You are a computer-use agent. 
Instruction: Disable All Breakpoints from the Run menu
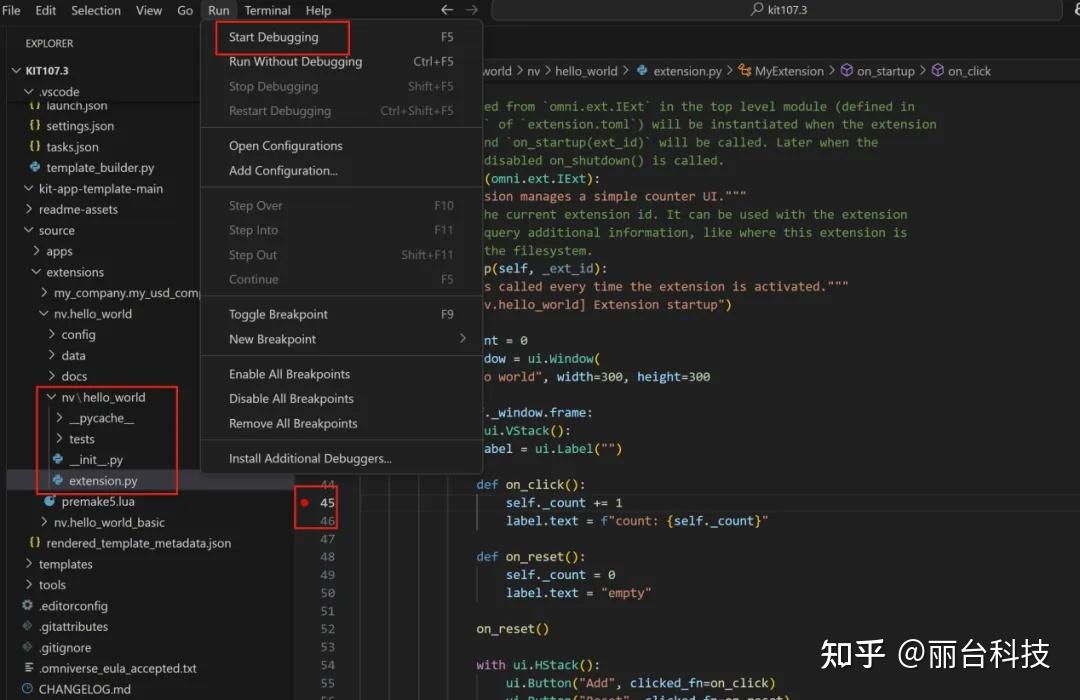(288, 399)
